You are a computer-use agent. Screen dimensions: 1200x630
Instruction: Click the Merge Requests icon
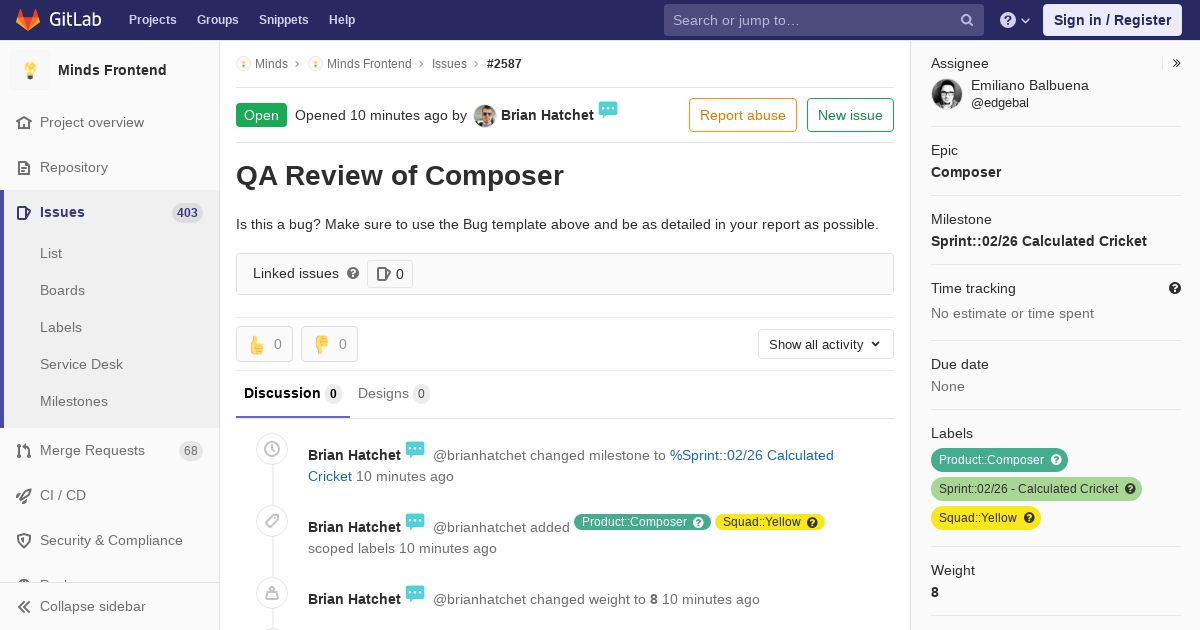coord(24,450)
